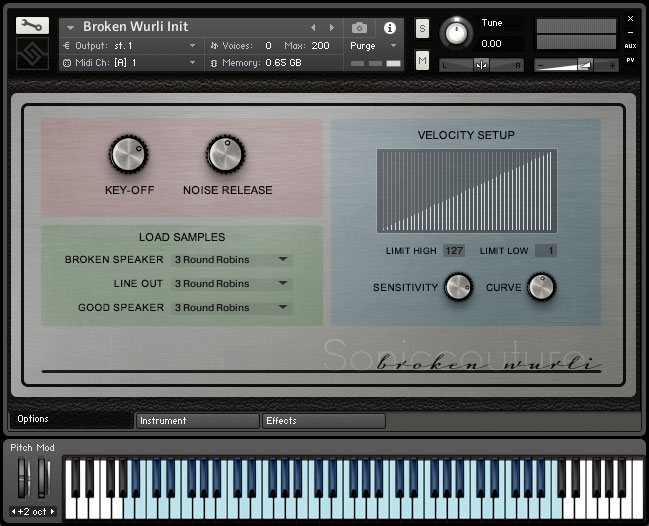The width and height of the screenshot is (649, 526).
Task: Switch to the Instrument tab
Action: click(x=197, y=421)
